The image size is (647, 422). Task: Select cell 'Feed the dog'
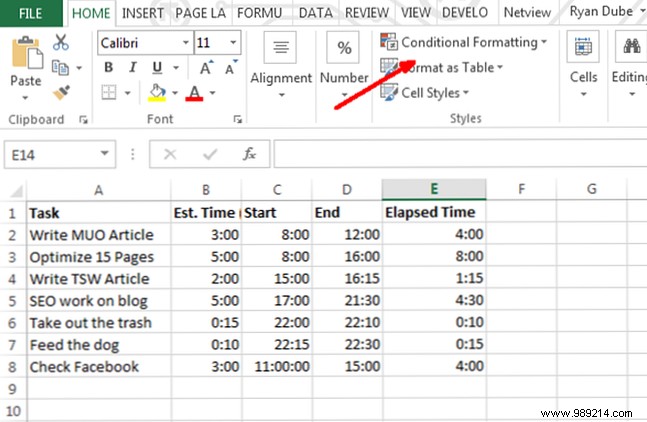(99, 344)
